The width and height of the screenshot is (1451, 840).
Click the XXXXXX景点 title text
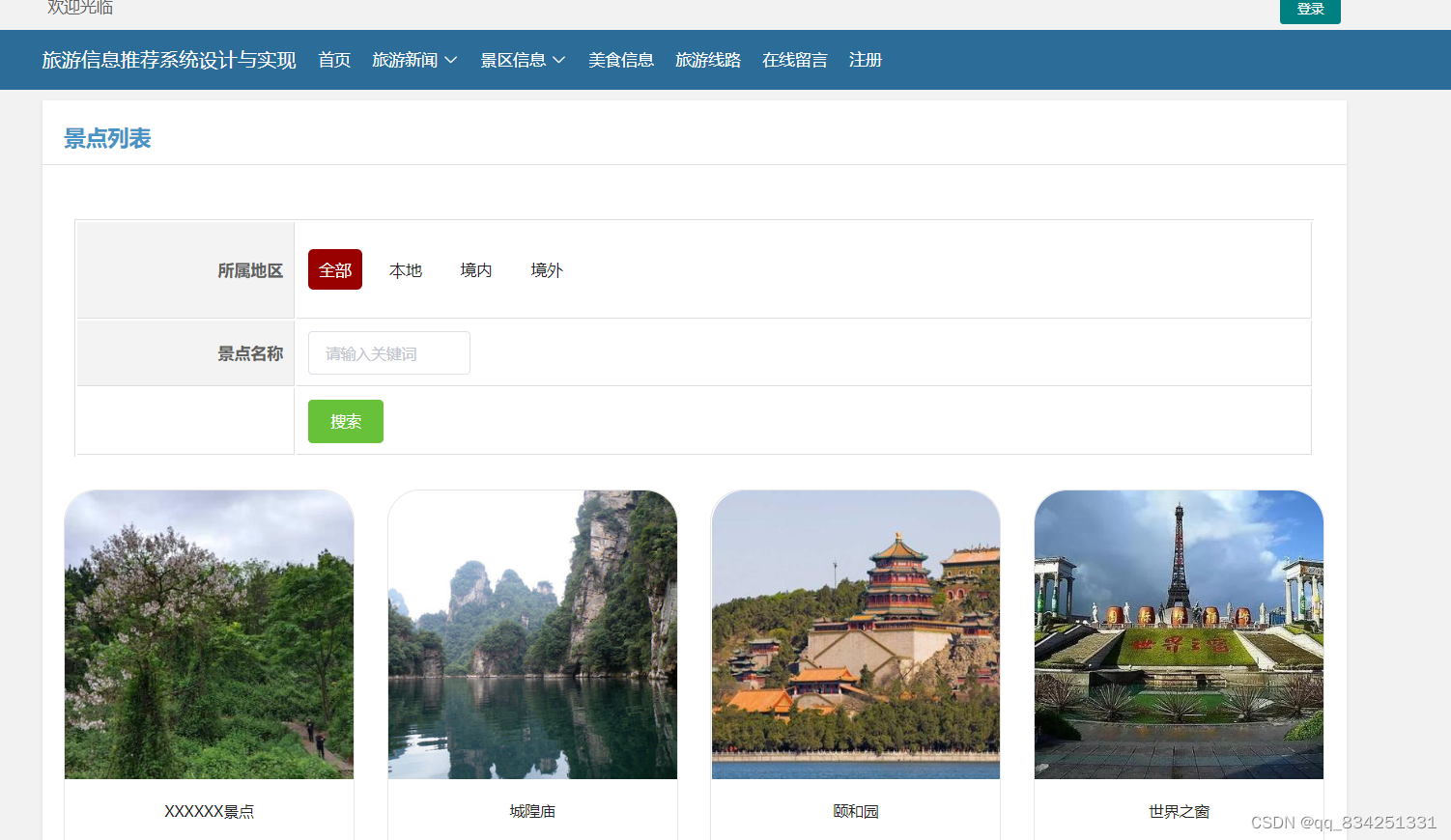click(x=209, y=811)
